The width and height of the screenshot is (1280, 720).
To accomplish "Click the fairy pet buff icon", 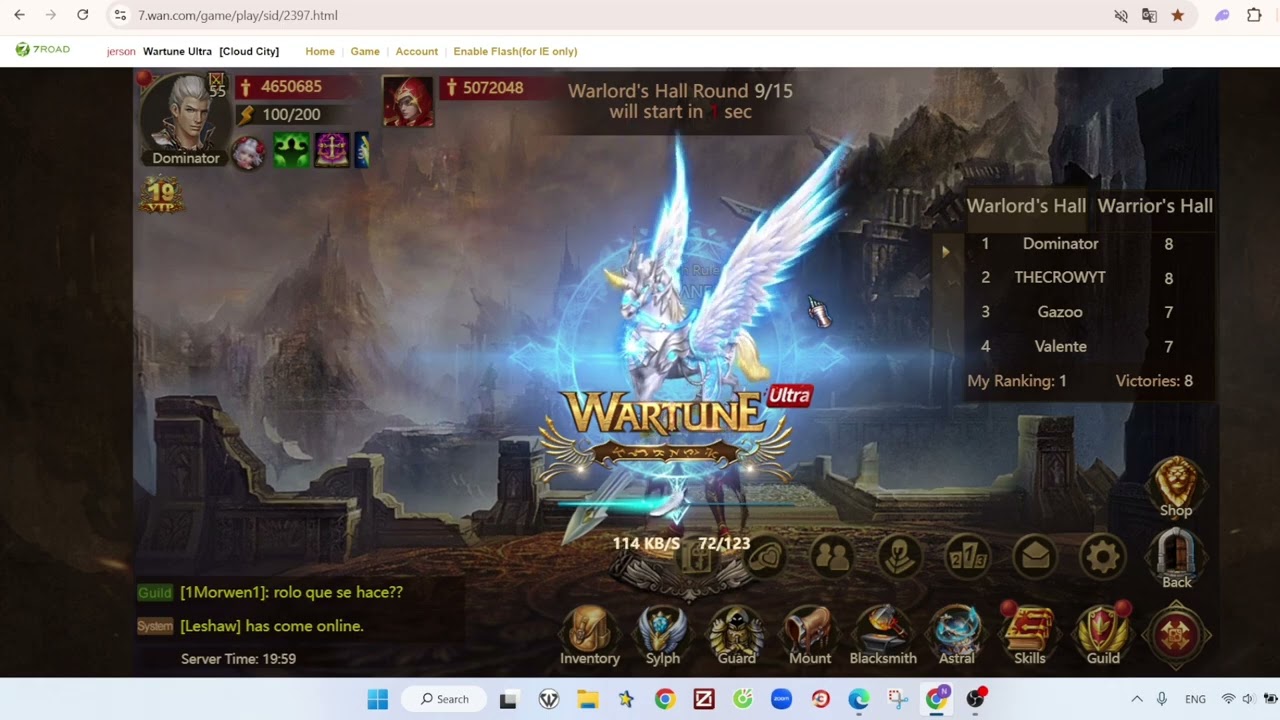I will pos(249,151).
